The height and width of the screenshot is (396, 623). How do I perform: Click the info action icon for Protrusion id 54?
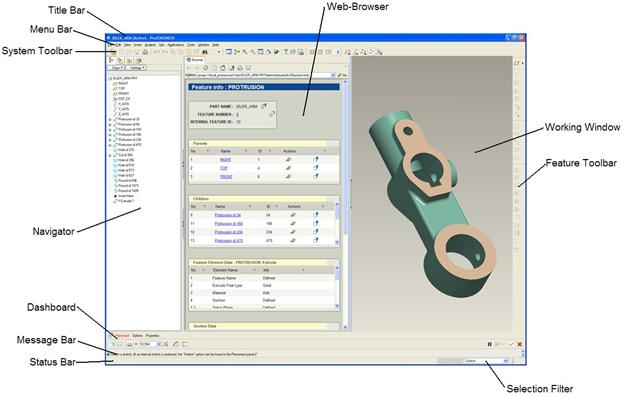(316, 215)
